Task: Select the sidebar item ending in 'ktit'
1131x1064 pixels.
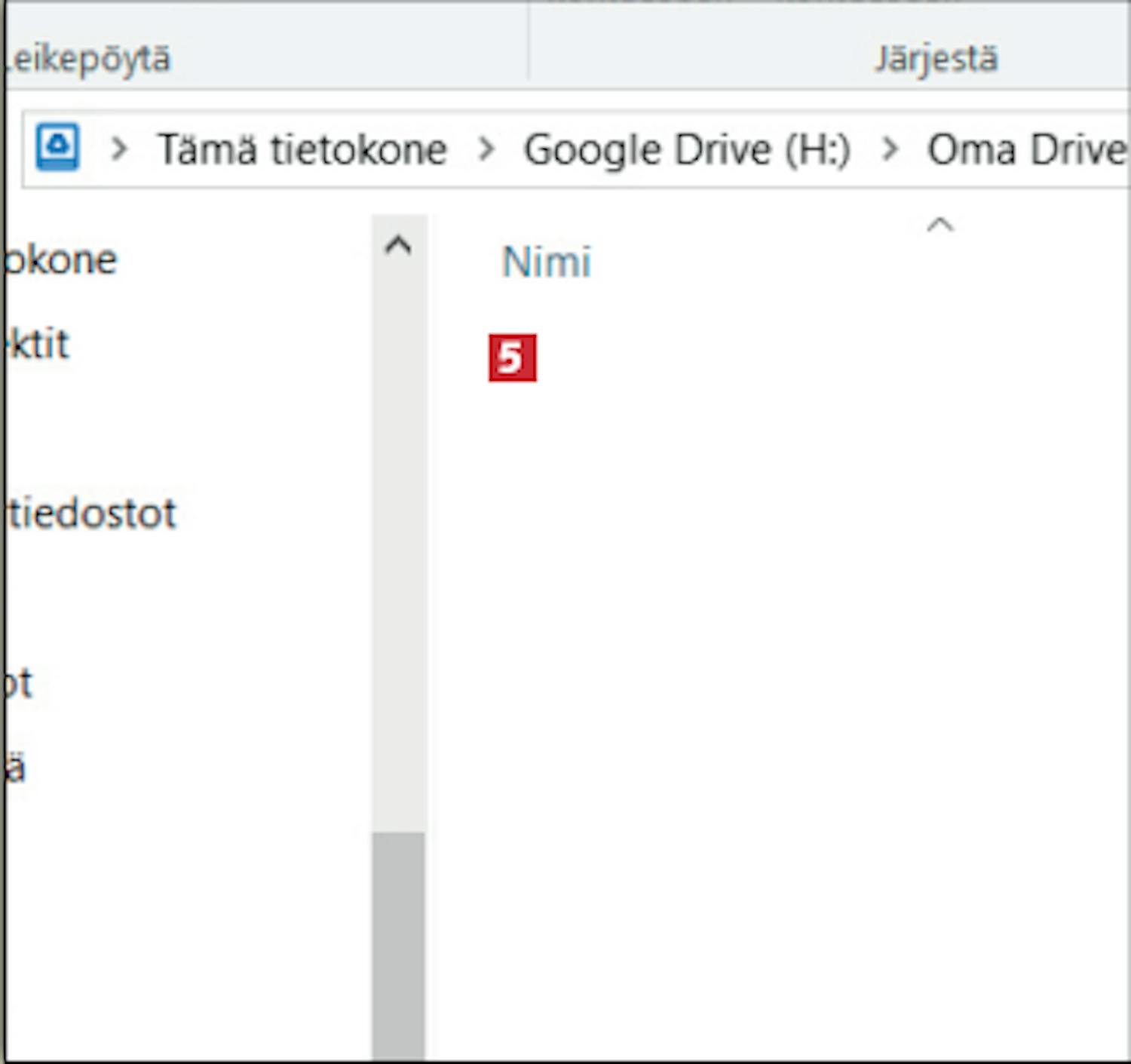Action: pyautogui.click(x=38, y=345)
